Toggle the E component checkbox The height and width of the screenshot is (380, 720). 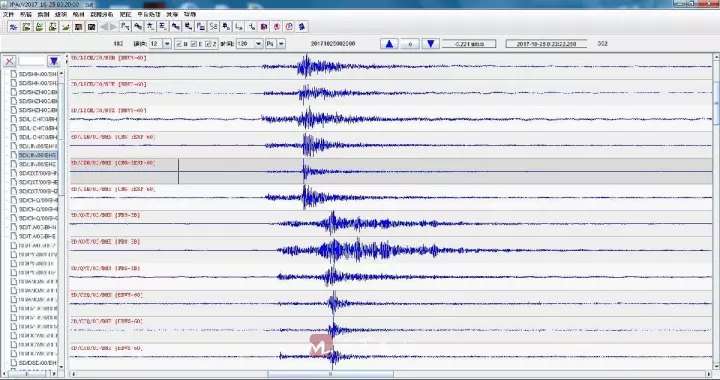click(194, 44)
